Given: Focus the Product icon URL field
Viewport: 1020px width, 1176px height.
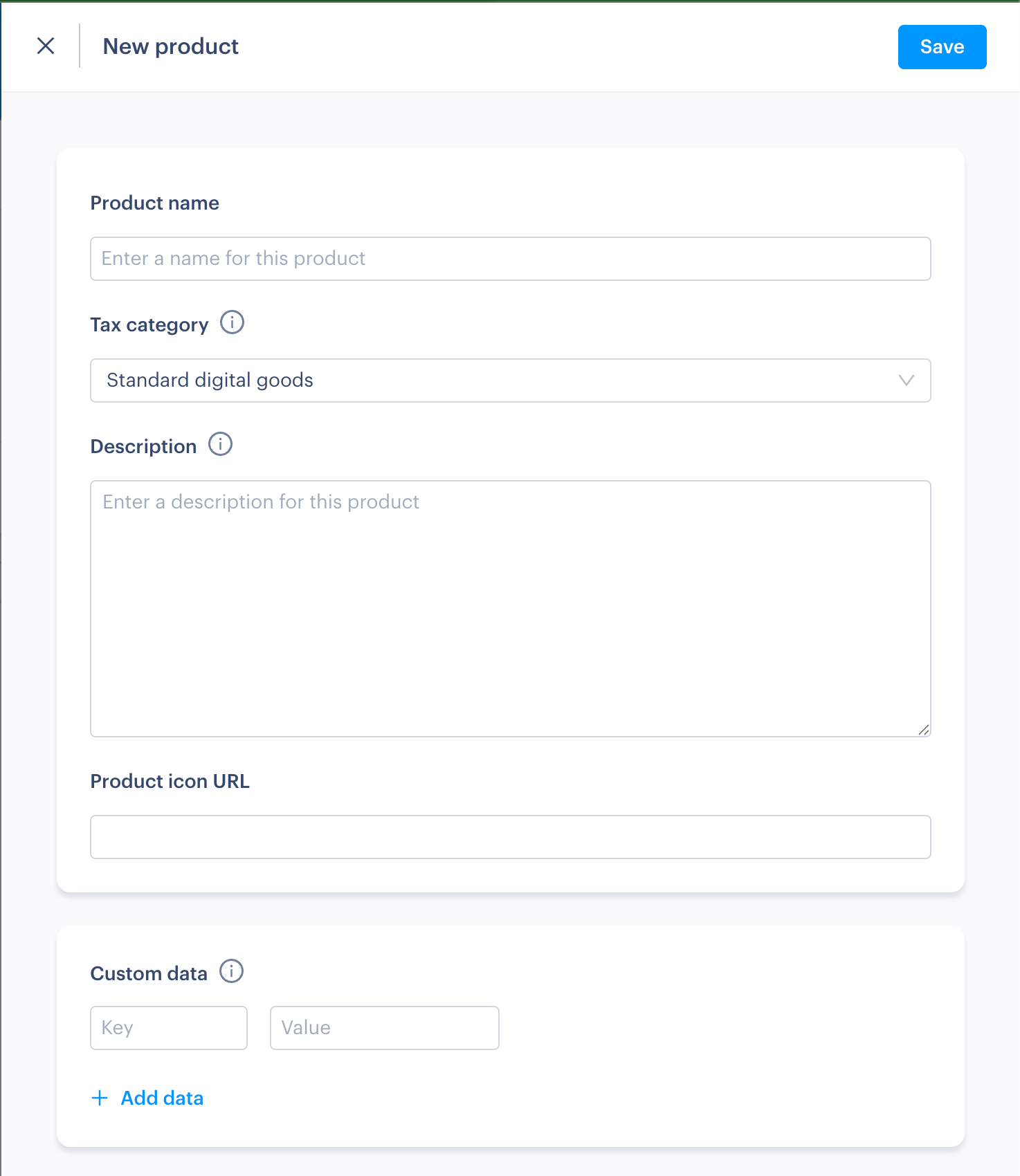Looking at the screenshot, I should point(510,837).
